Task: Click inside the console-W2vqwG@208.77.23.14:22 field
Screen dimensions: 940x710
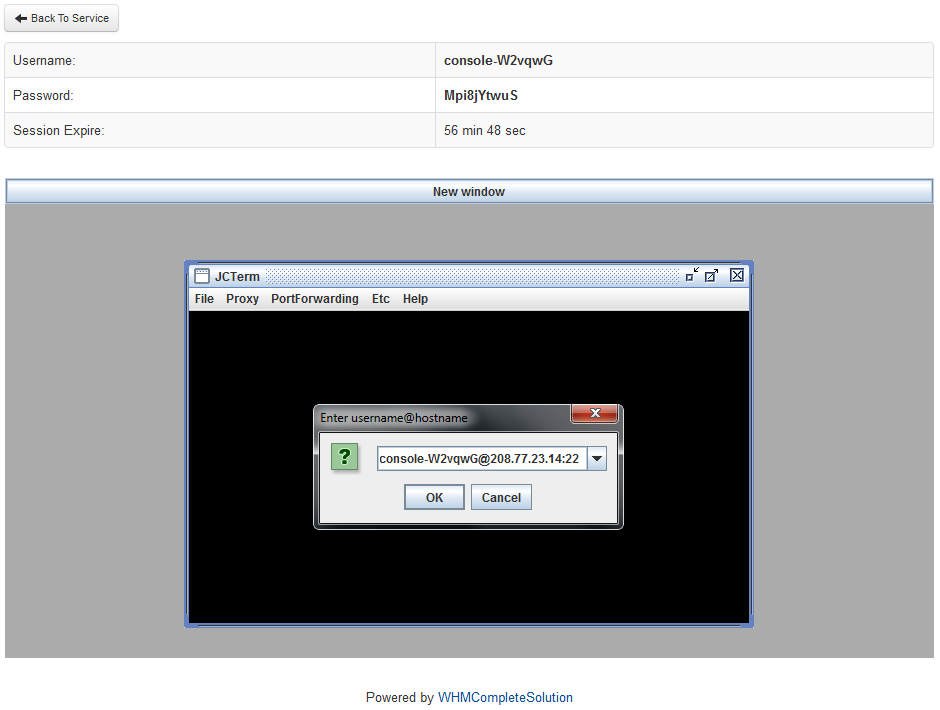Action: [x=480, y=458]
